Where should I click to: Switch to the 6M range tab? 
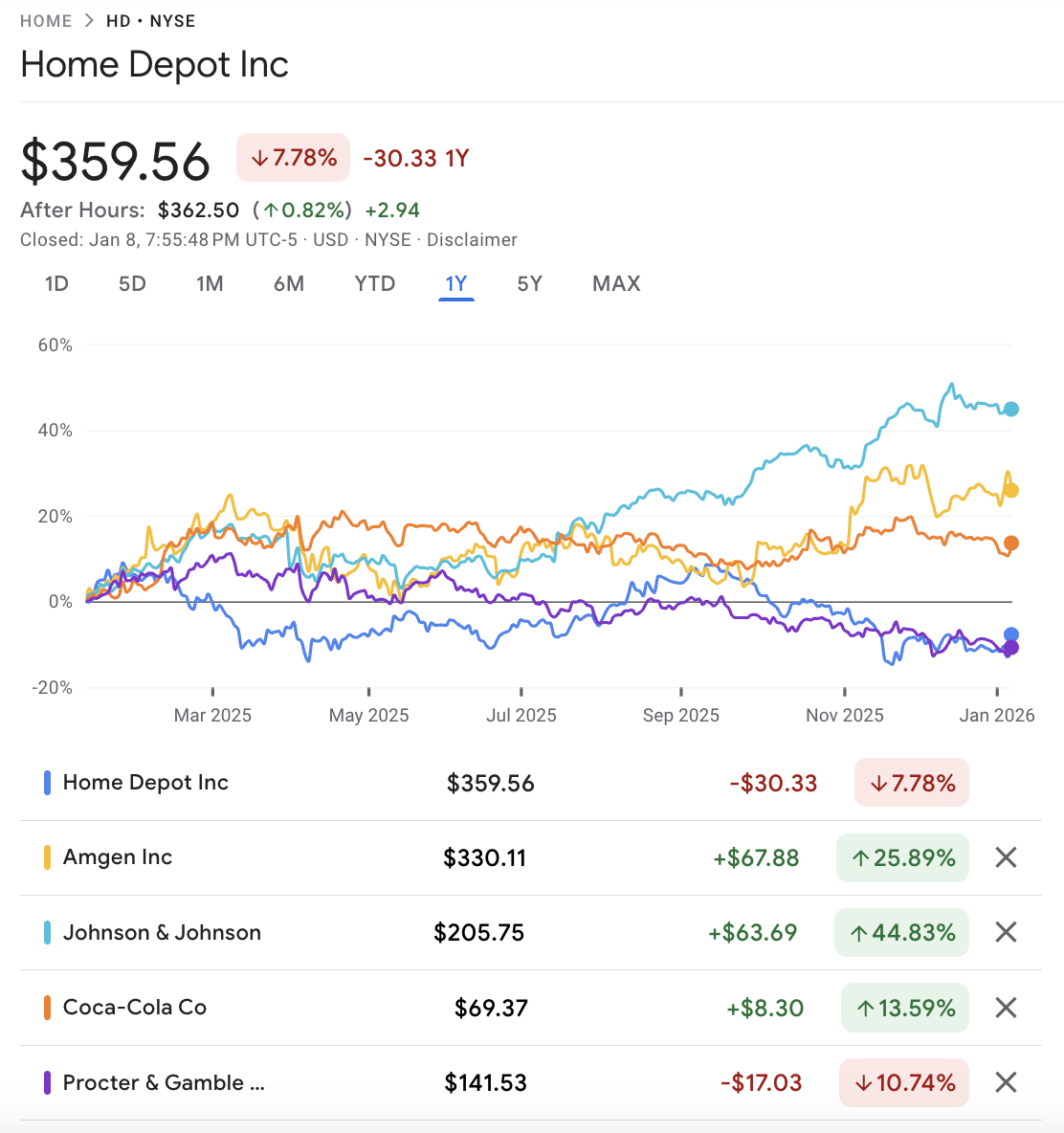289,284
